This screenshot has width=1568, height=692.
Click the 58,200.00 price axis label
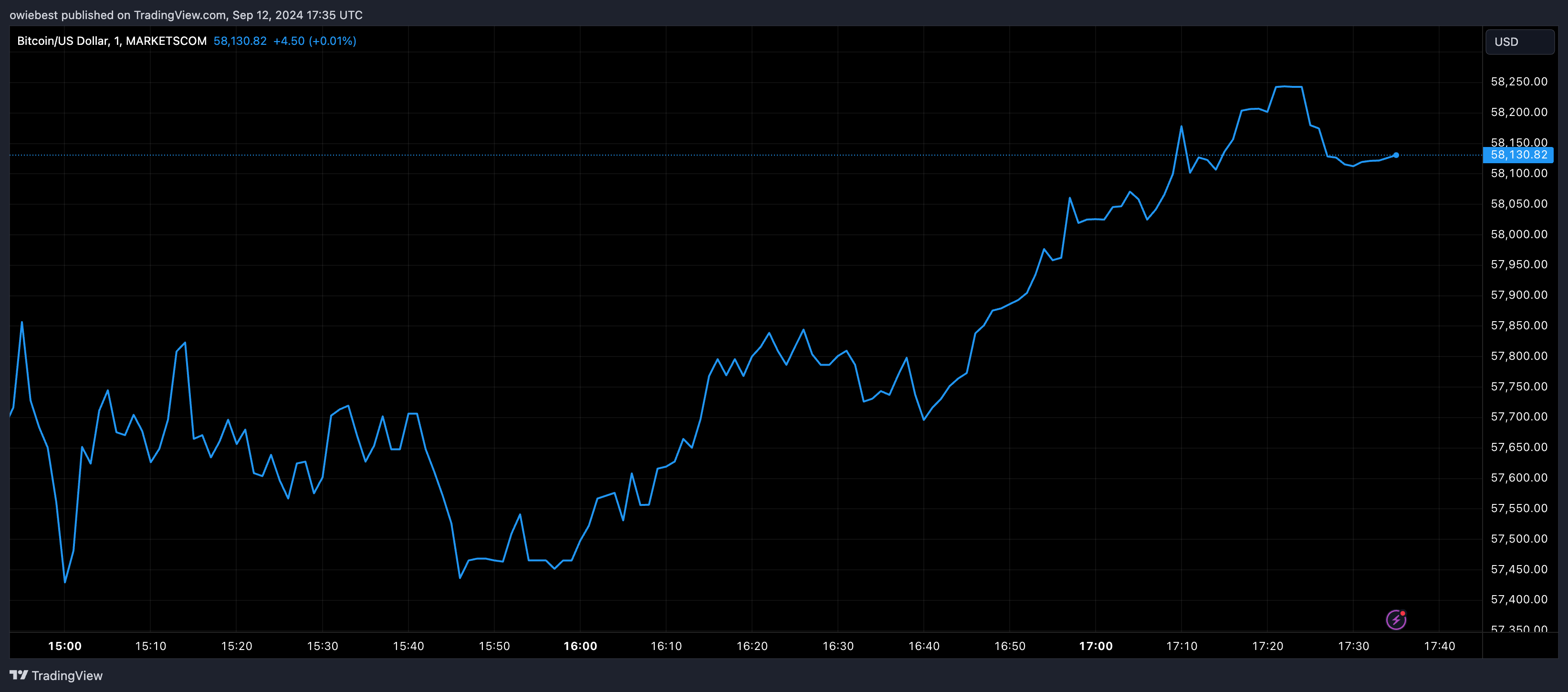click(1519, 112)
